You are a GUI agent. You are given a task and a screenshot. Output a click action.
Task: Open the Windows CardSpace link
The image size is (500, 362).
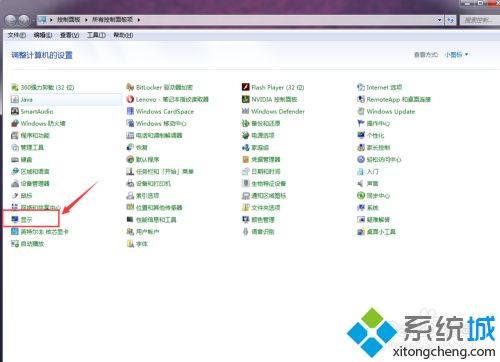pos(165,111)
